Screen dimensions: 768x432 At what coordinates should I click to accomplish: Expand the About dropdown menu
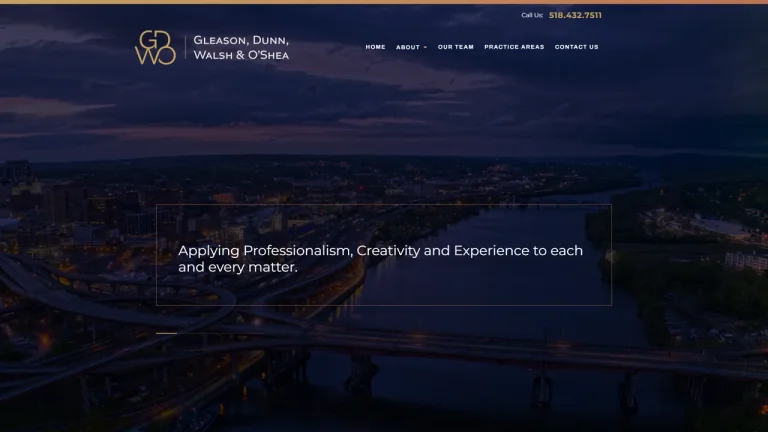click(411, 47)
